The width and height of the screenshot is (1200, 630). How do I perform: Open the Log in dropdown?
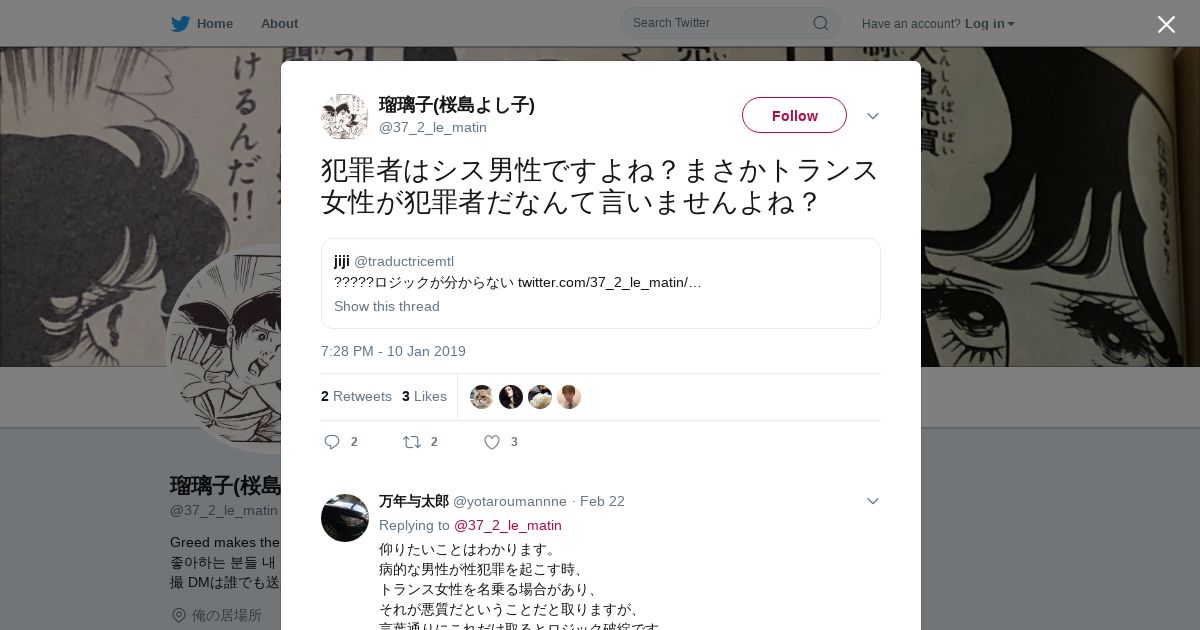click(x=989, y=23)
